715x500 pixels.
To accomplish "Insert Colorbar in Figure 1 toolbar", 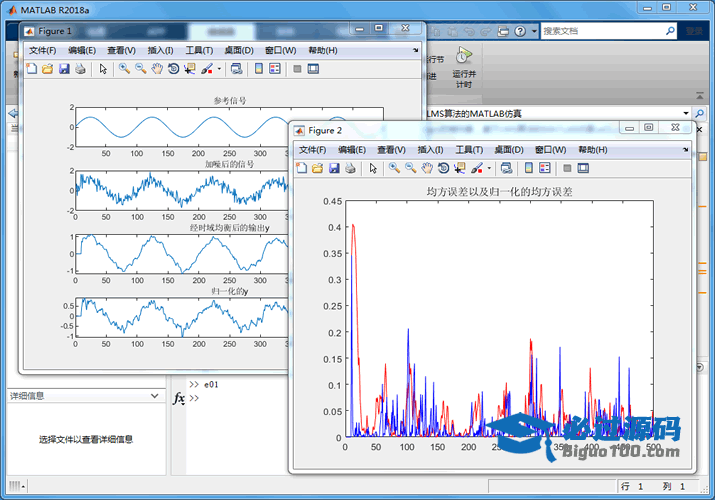I will [x=259, y=69].
